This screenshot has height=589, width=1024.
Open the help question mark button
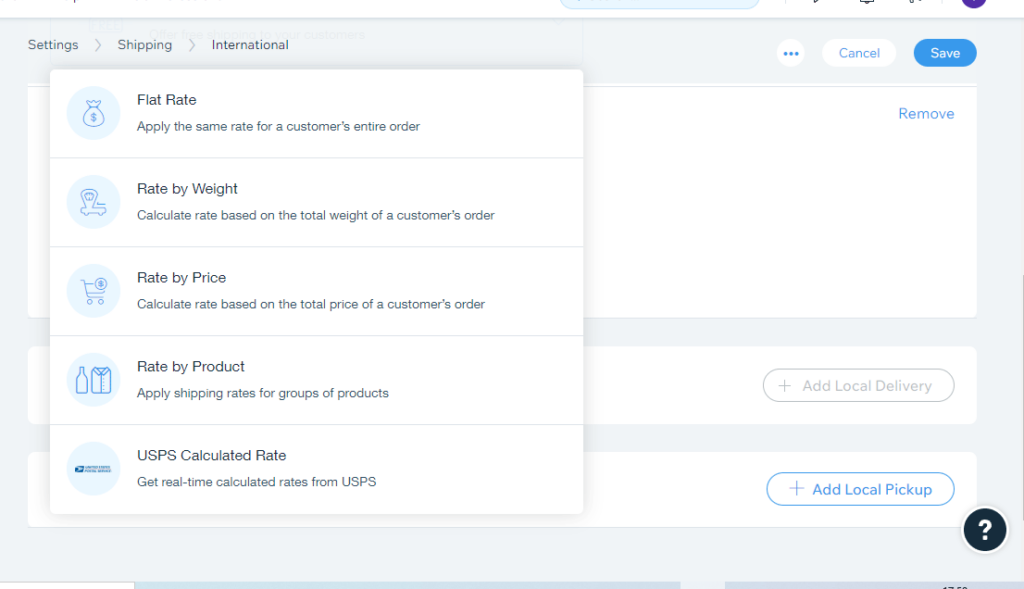(x=984, y=530)
